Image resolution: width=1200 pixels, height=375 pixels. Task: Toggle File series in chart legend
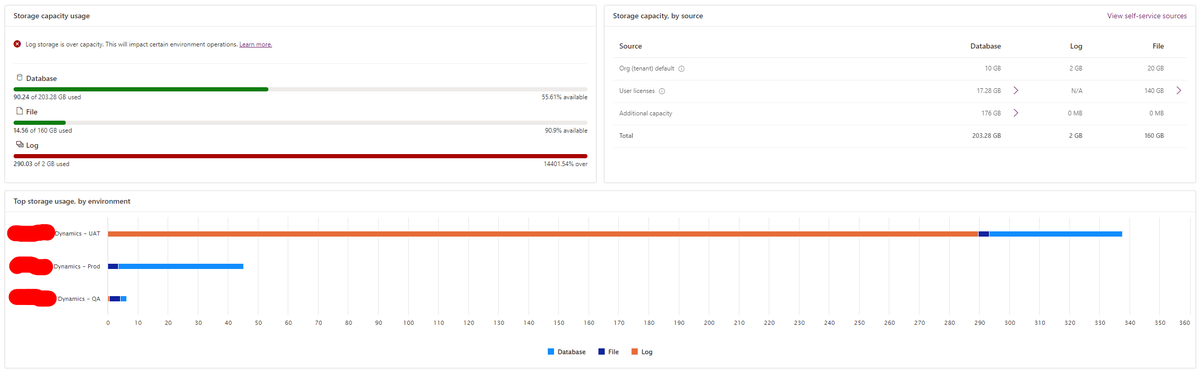tap(608, 352)
